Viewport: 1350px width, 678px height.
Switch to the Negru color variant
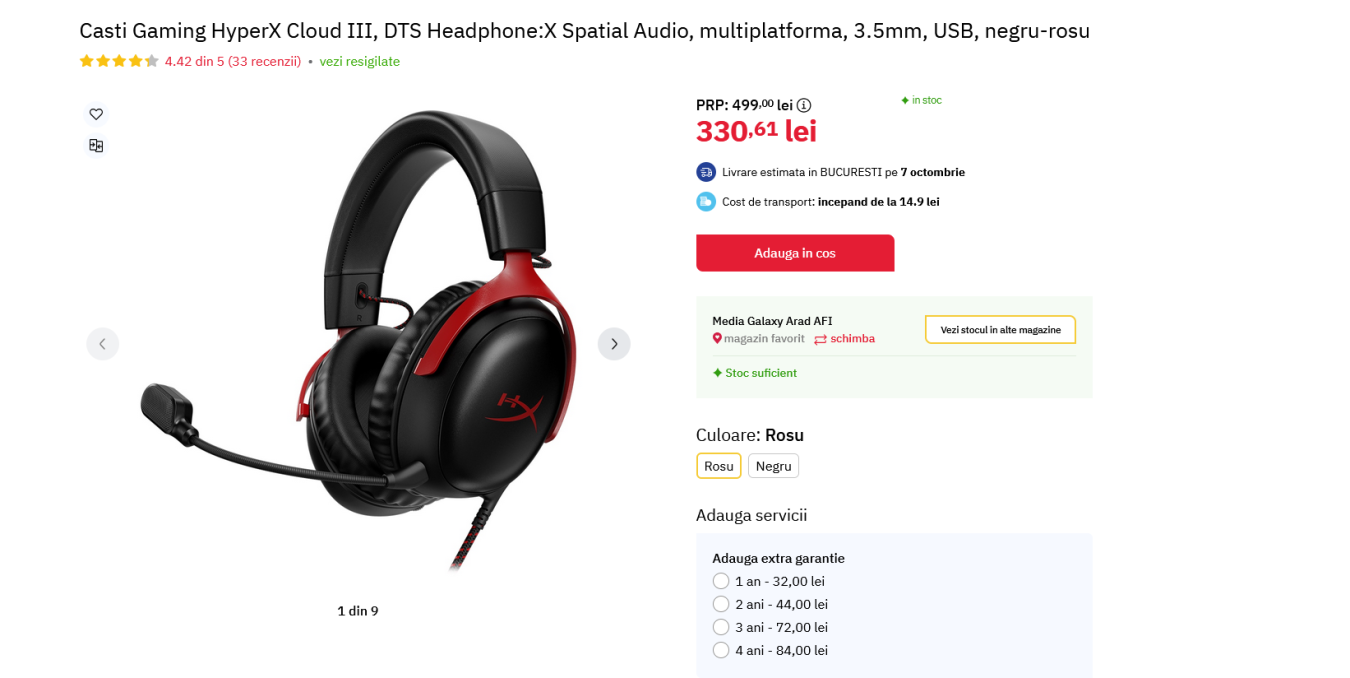pos(773,466)
